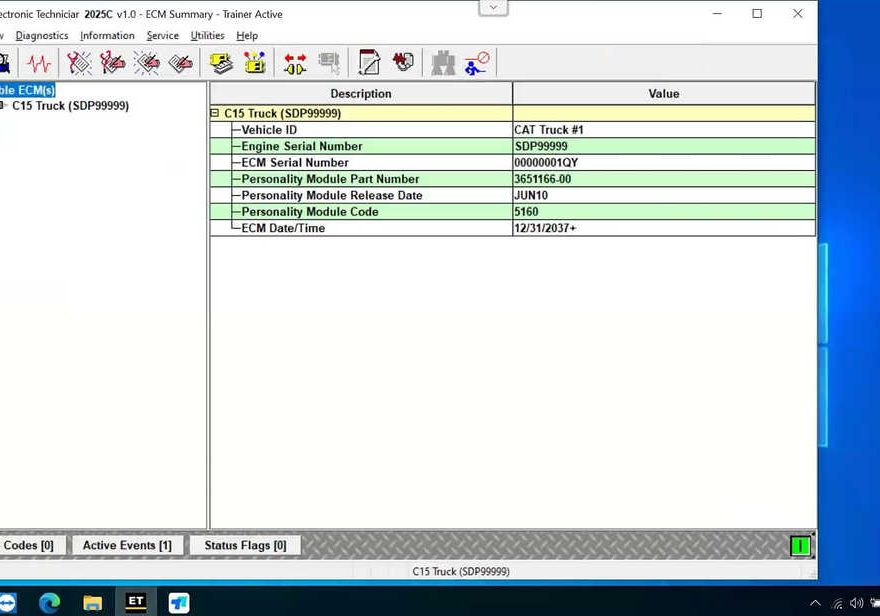
Task: Open the Diagnostics menu
Action: click(x=42, y=36)
